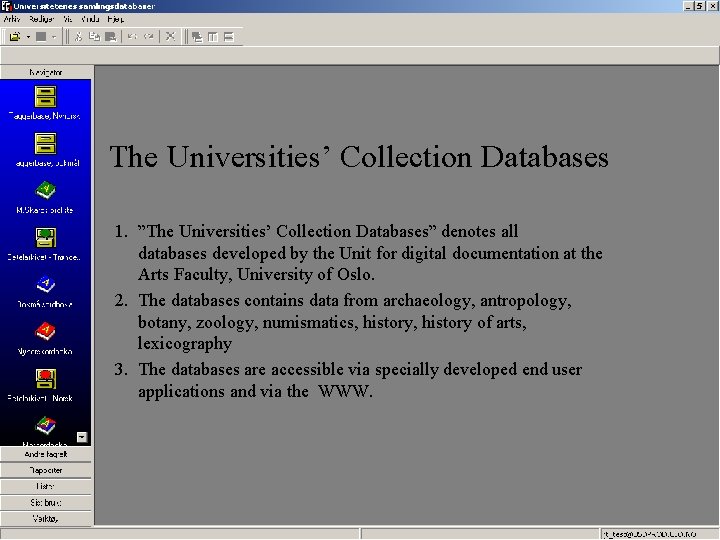Switch to the Sist brukt panel group
The width and height of the screenshot is (720, 540).
46,503
